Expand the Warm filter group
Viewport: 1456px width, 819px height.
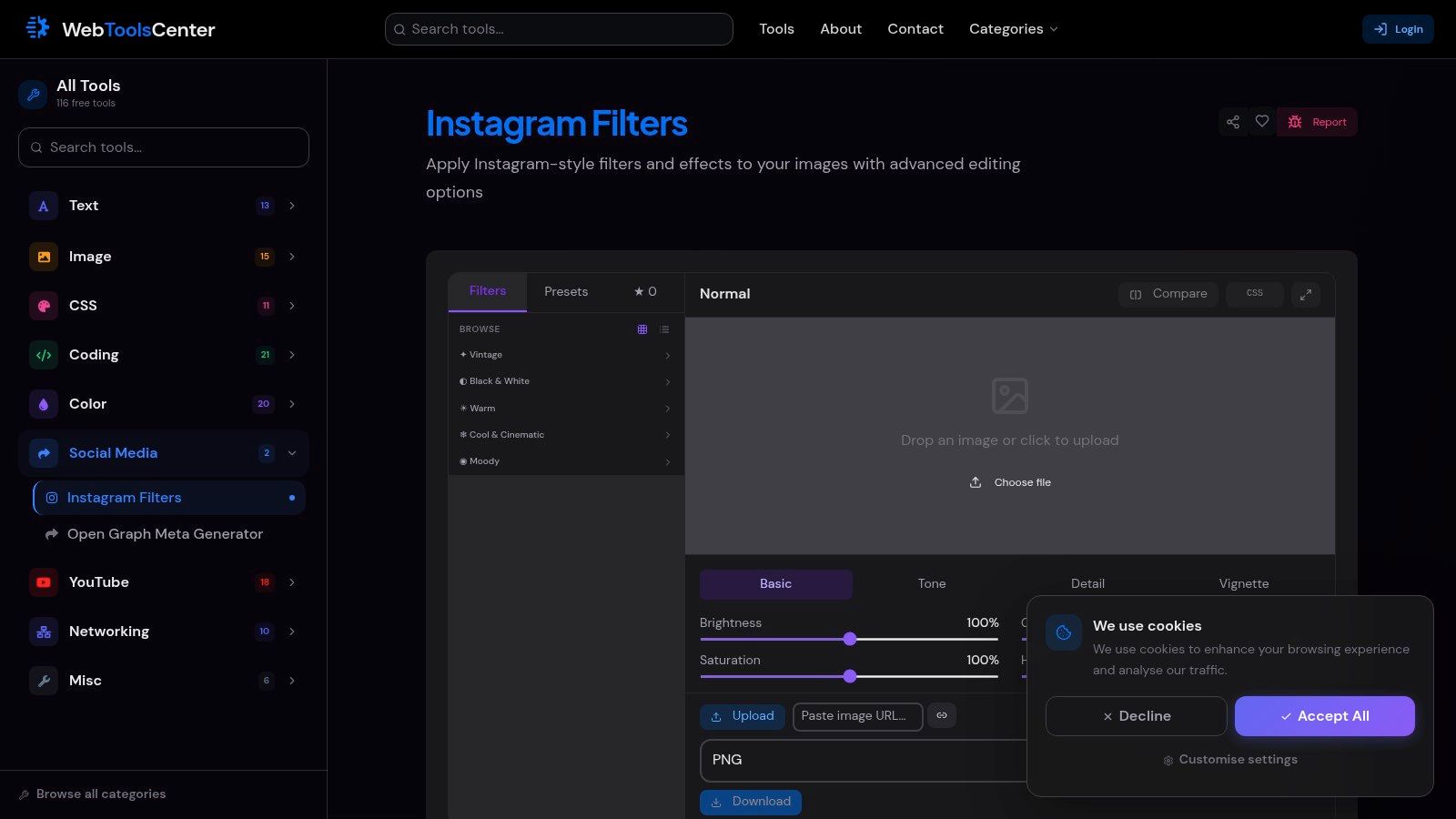click(x=566, y=409)
